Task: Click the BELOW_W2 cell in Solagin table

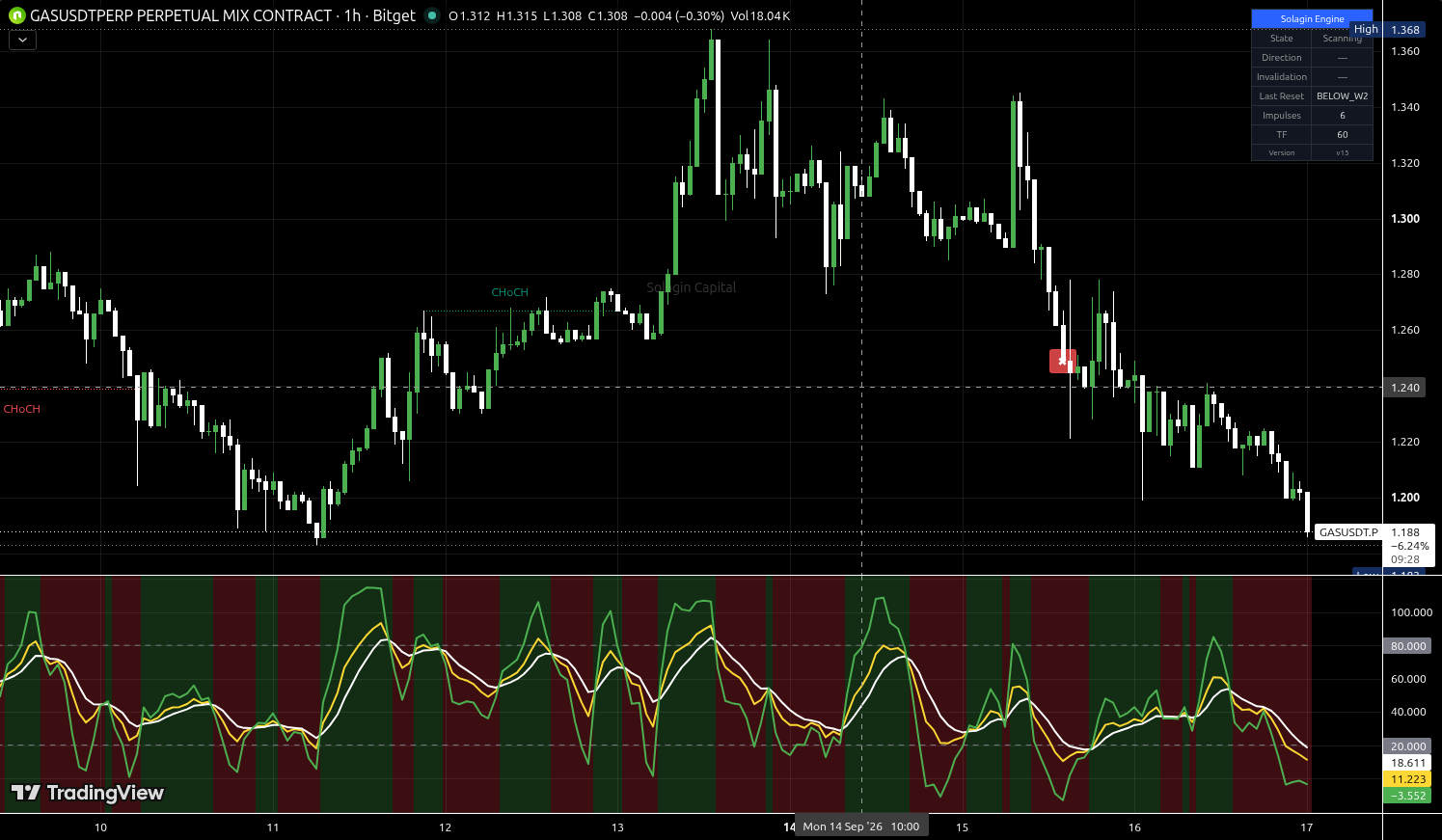Action: [x=1342, y=96]
